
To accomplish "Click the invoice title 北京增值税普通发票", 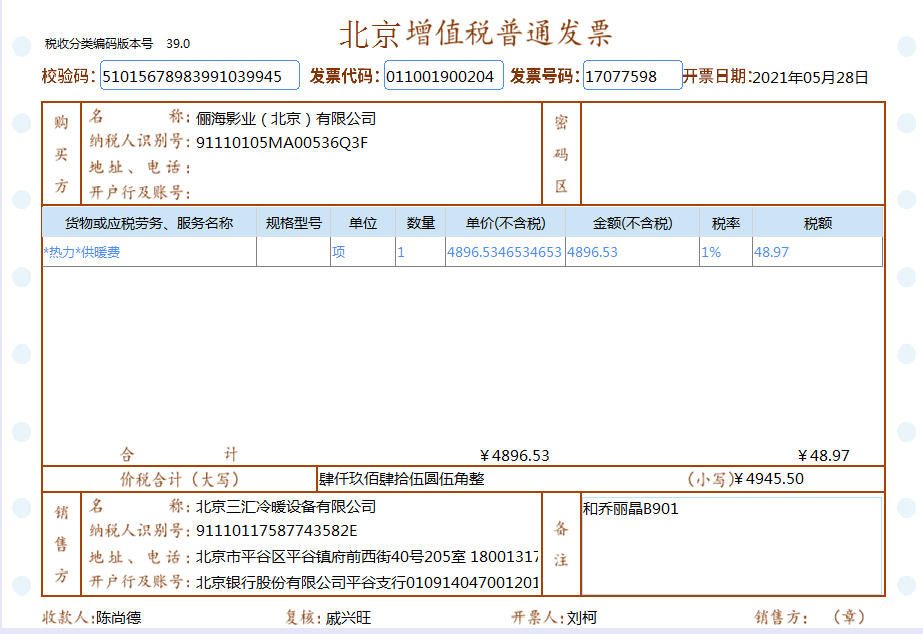I will (476, 33).
